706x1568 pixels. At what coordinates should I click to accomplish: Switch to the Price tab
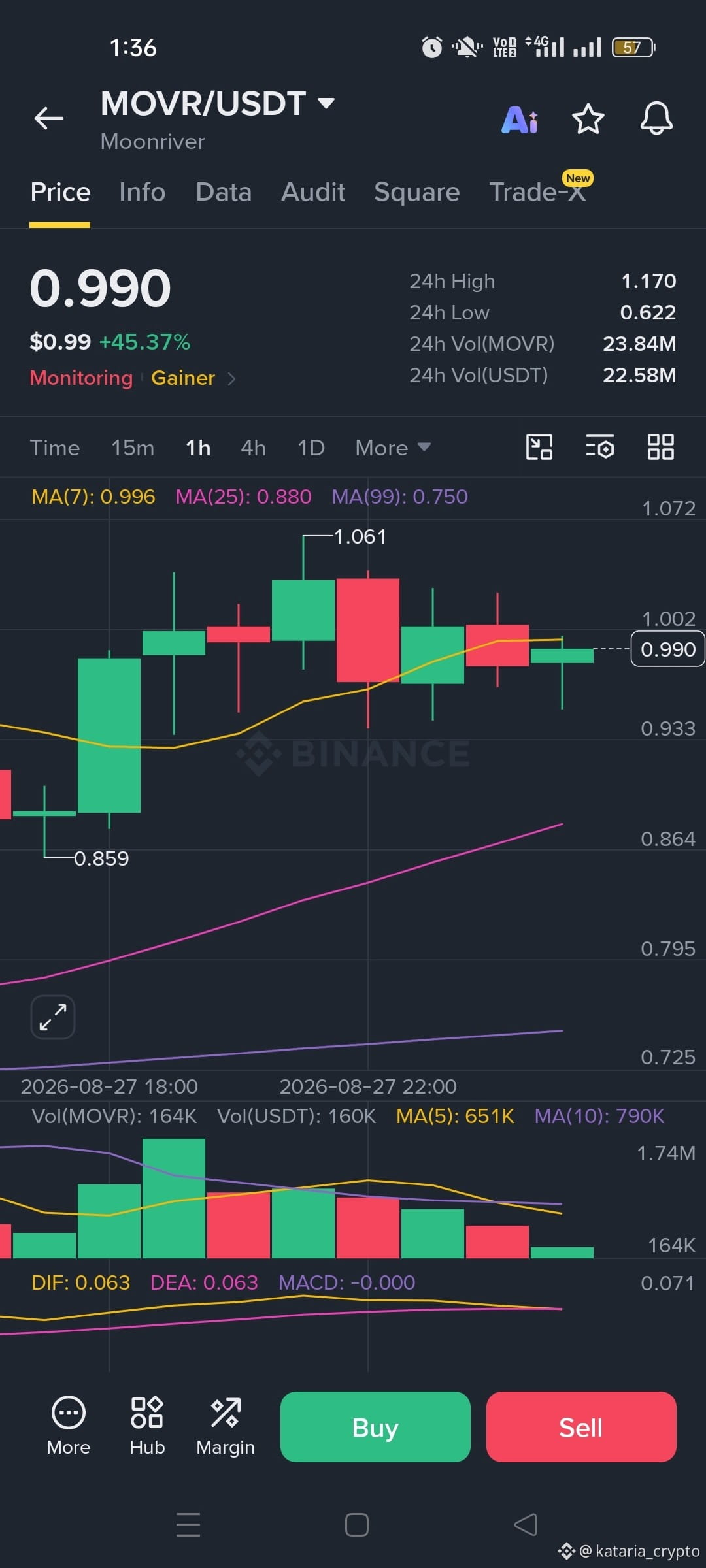(60, 192)
